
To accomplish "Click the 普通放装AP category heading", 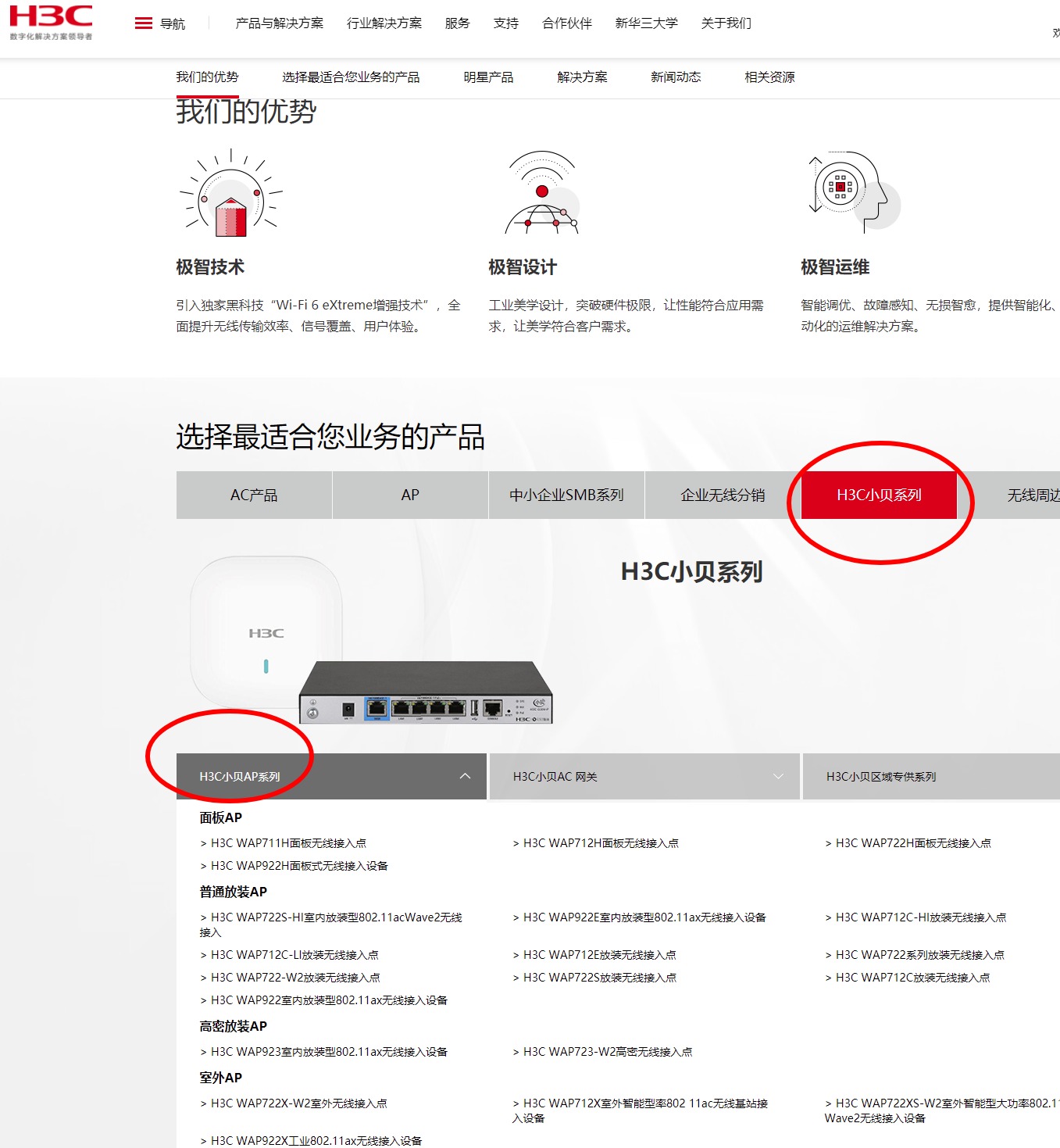I will click(x=234, y=892).
